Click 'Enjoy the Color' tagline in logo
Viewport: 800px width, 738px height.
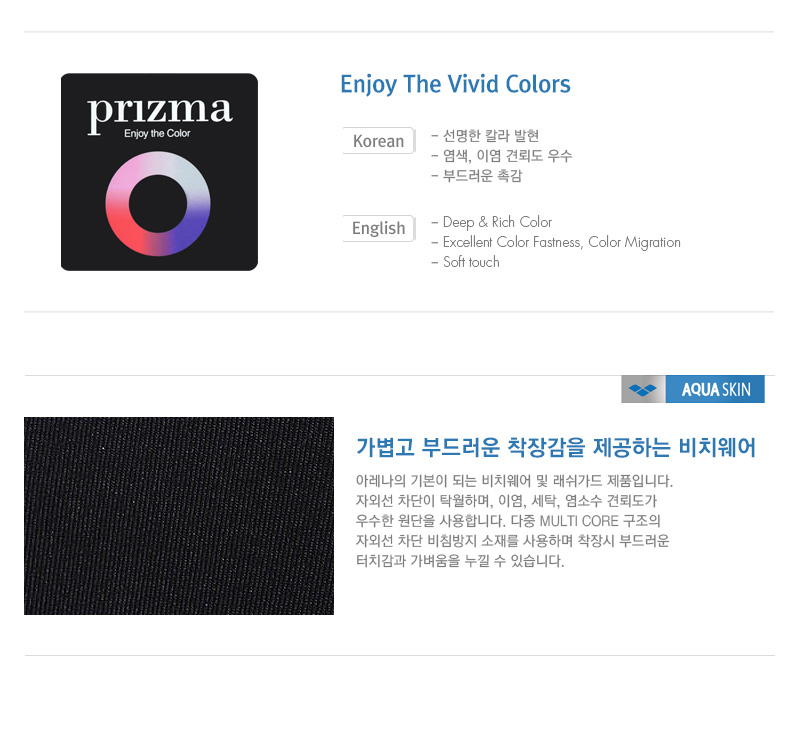pos(157,134)
